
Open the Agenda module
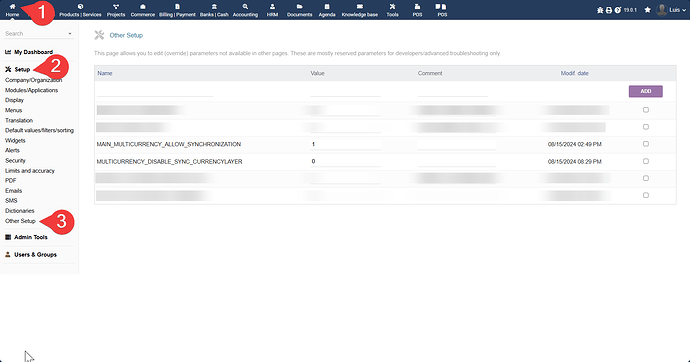coord(327,10)
